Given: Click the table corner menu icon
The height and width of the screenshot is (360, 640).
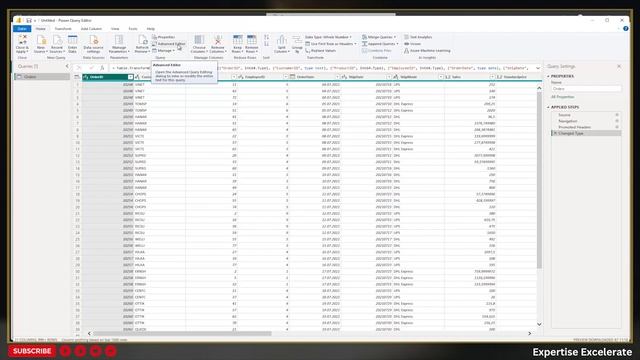Looking at the screenshot, I should (77, 77).
